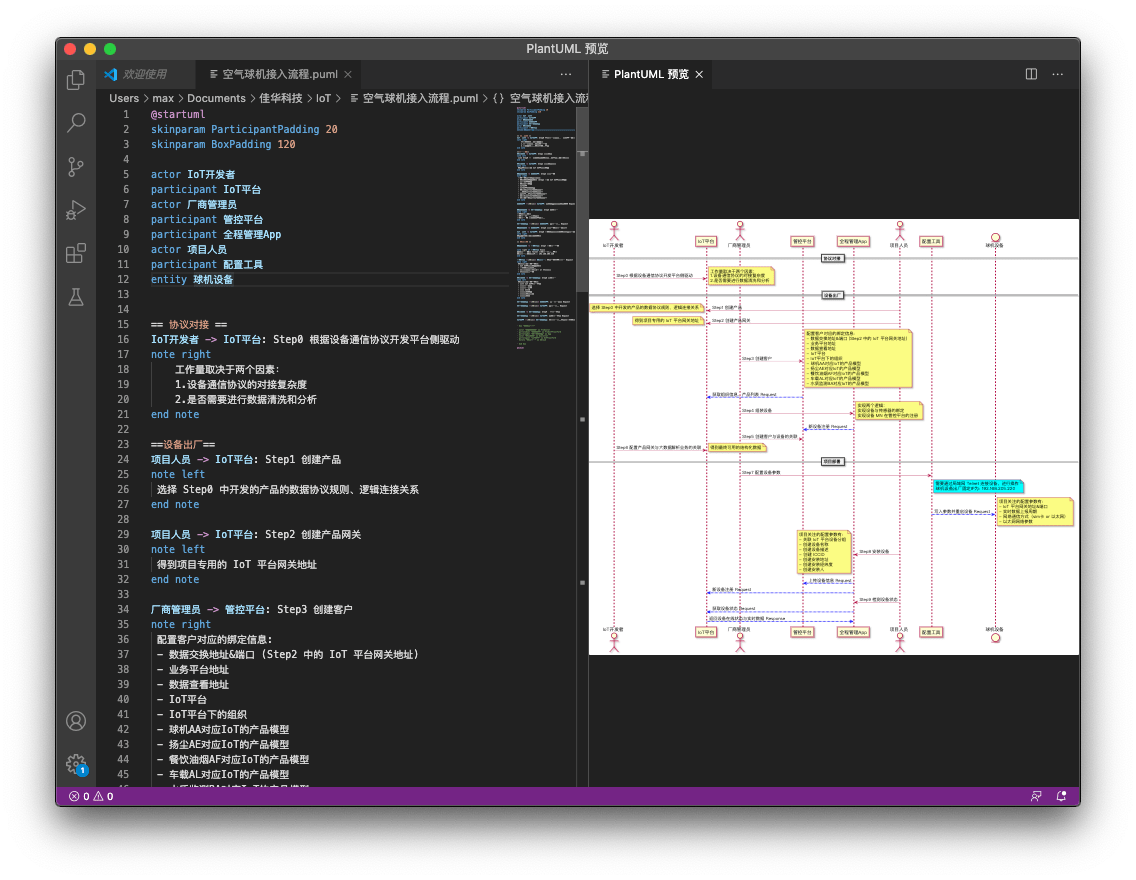The image size is (1136, 880).
Task: Click the remote tunnels icon in status bar
Action: click(1038, 795)
